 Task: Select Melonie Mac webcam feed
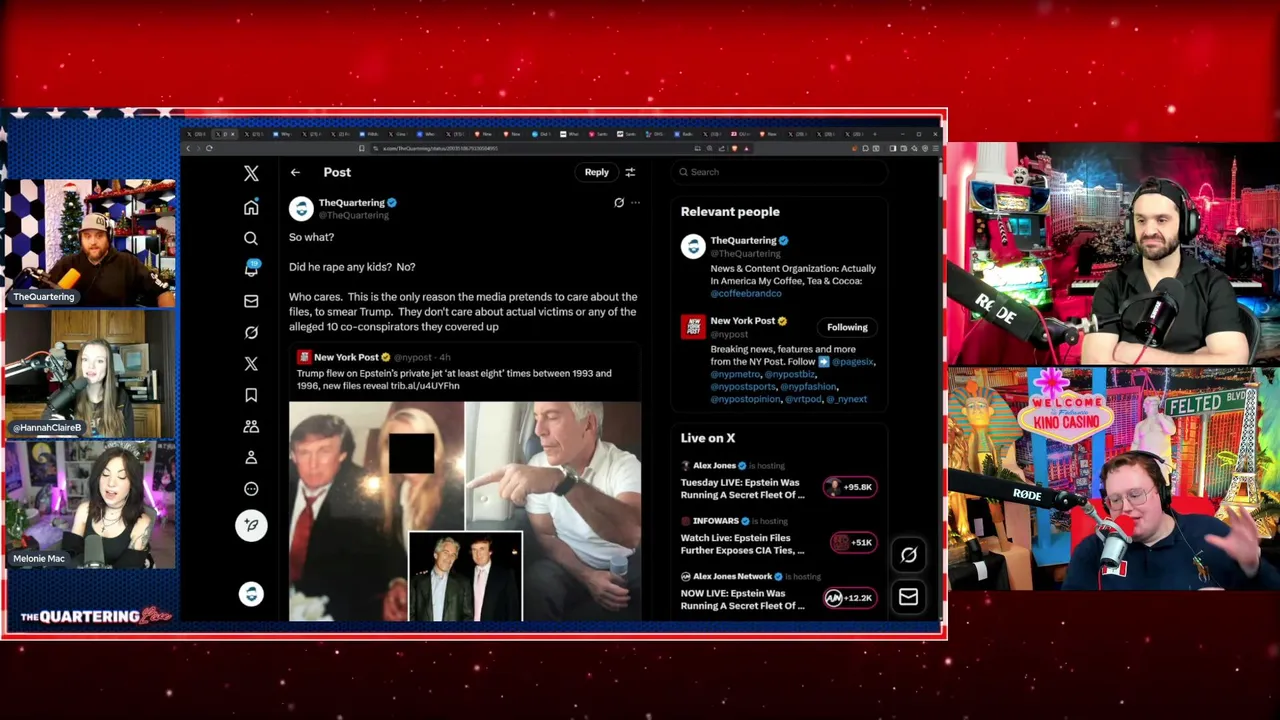(89, 505)
